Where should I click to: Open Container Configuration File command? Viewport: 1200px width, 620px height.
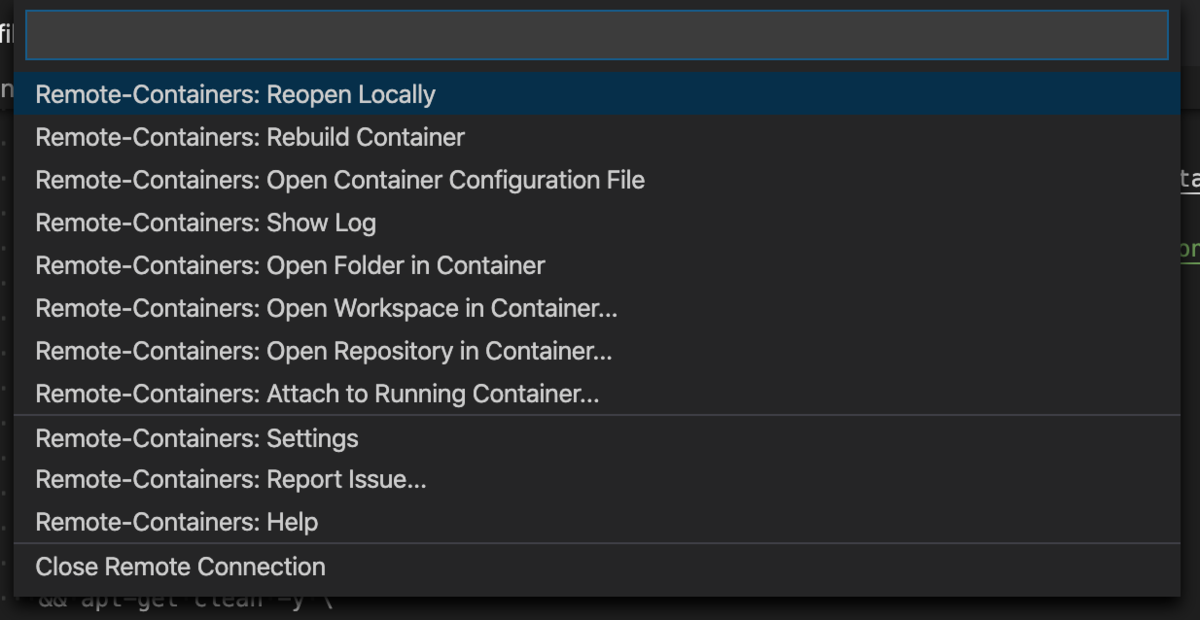coord(340,180)
